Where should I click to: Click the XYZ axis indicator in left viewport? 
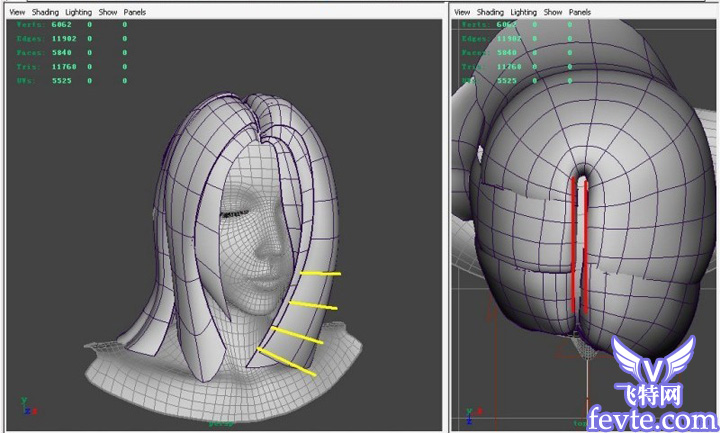click(28, 406)
